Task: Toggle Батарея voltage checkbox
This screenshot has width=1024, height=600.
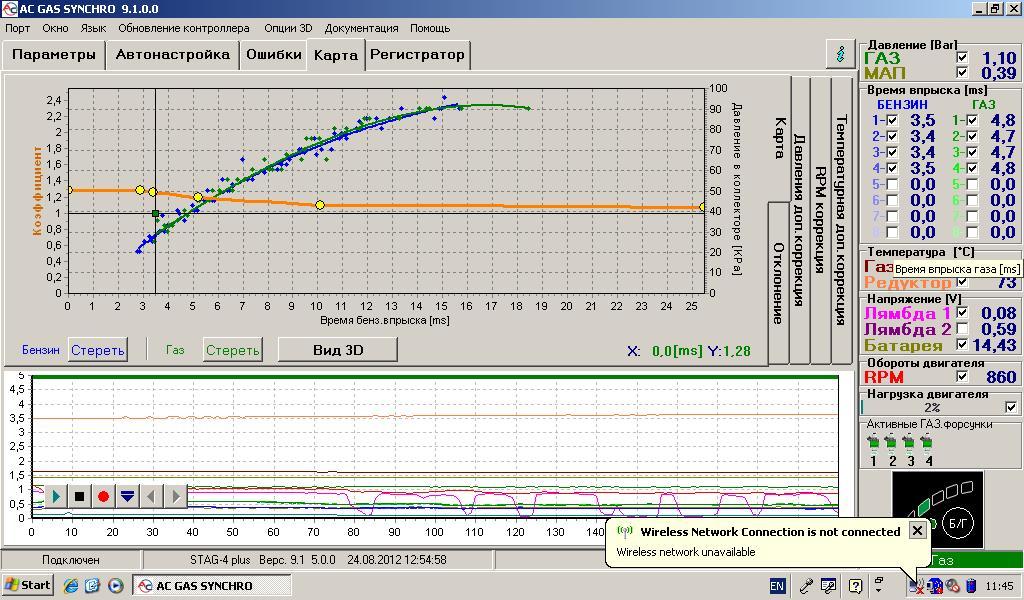Action: pyautogui.click(x=962, y=344)
